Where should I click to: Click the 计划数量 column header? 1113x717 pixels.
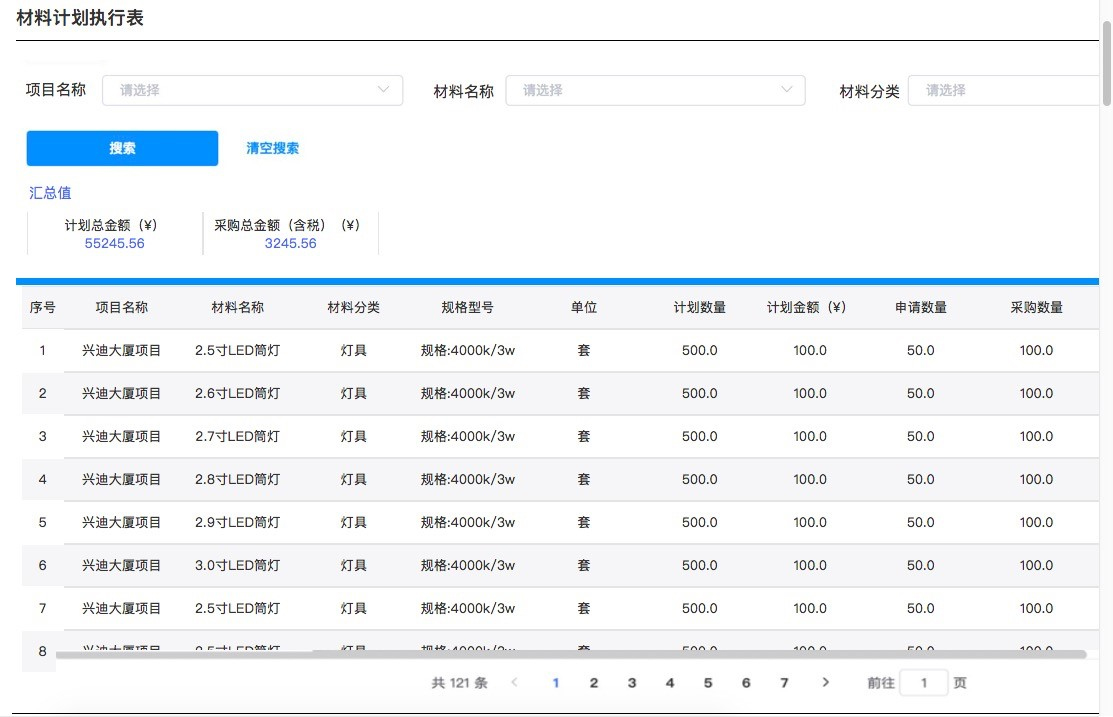point(700,307)
